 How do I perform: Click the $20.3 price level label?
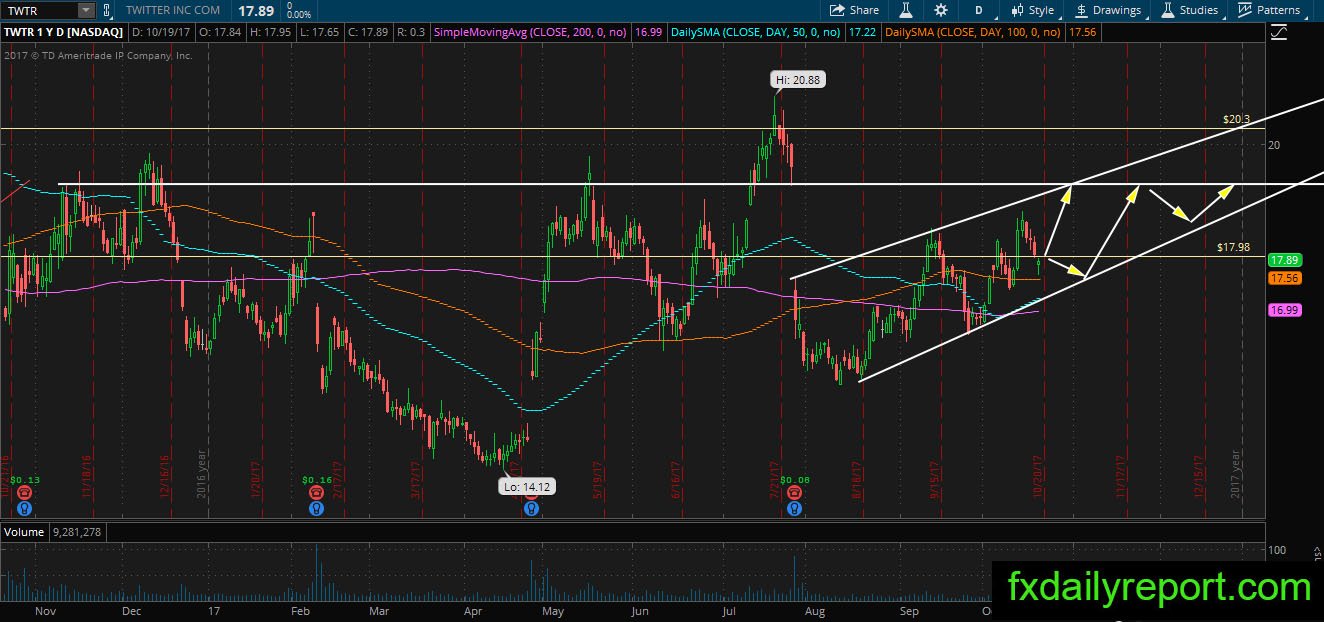[x=1236, y=119]
